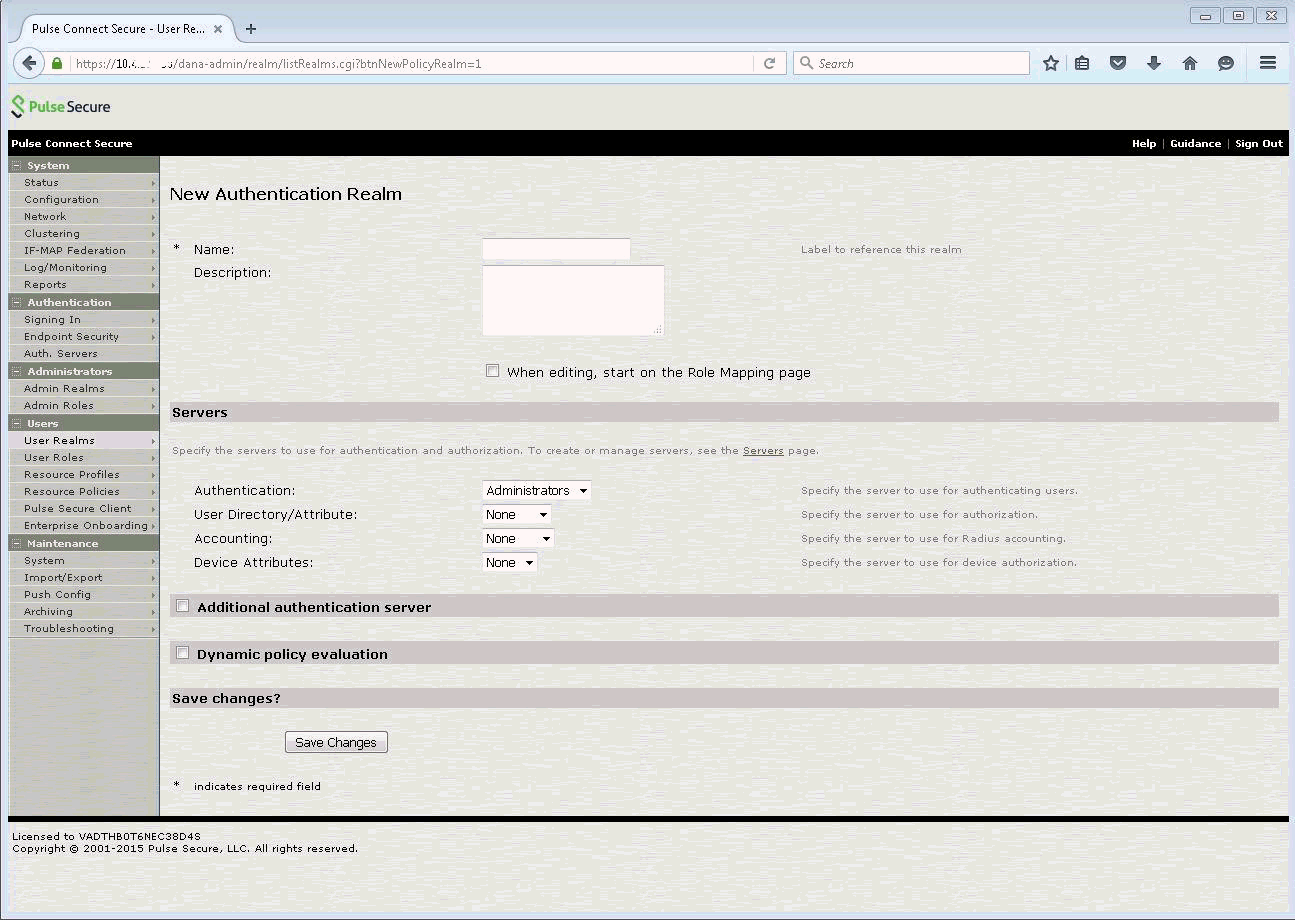
Task: Open the Accounting server dropdown
Action: (517, 539)
